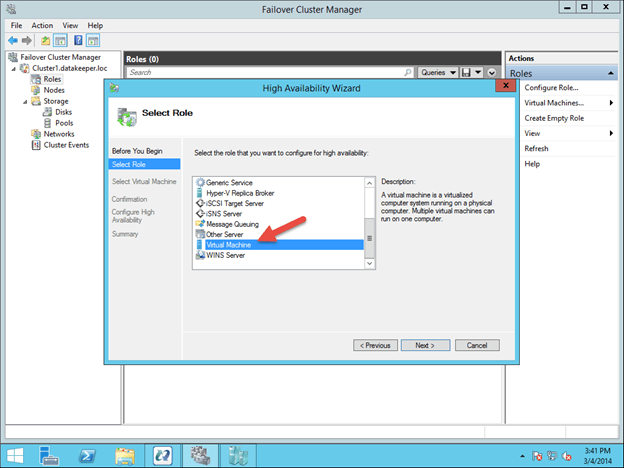Expand the Virtual Machines submenu arrow
Image resolution: width=624 pixels, height=468 pixels.
(611, 103)
